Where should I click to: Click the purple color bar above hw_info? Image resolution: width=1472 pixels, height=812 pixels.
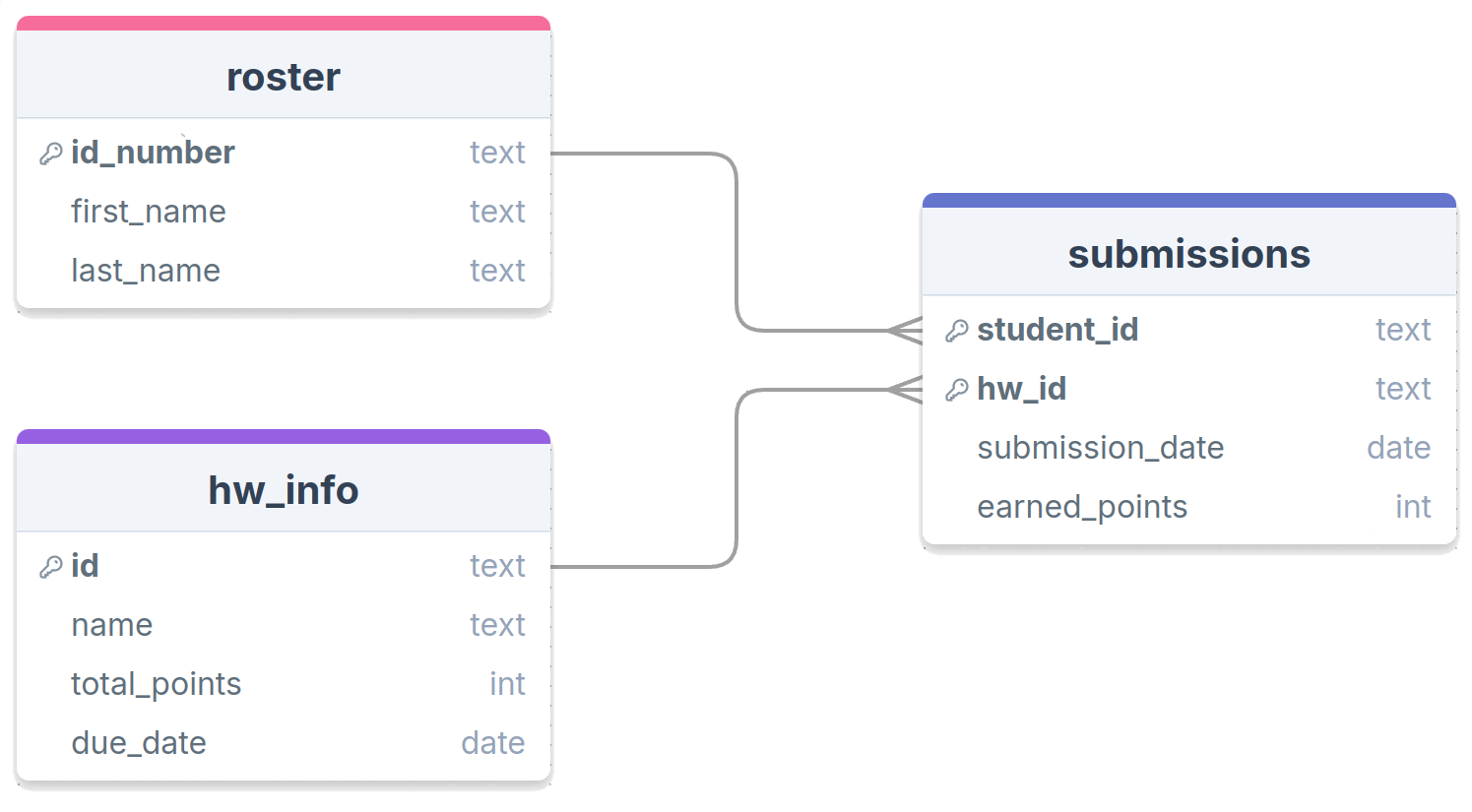[x=284, y=436]
